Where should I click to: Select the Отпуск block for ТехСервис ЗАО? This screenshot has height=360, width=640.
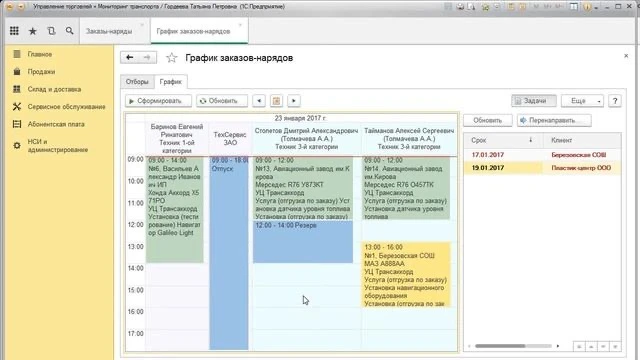click(x=229, y=253)
